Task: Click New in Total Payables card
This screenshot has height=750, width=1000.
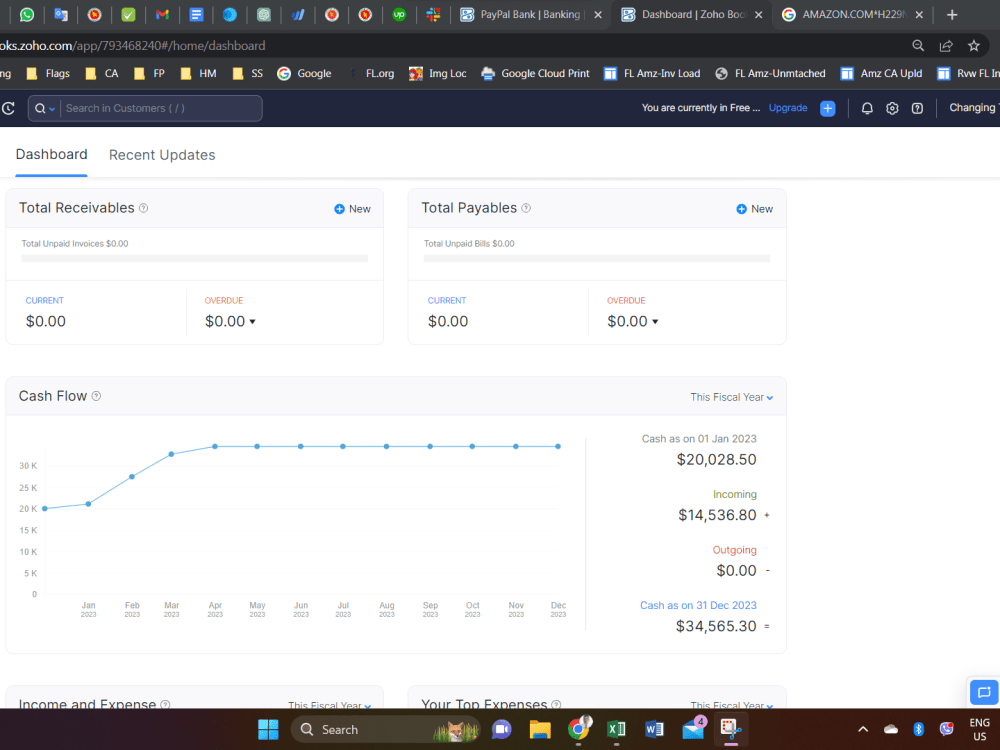Action: pyautogui.click(x=754, y=209)
